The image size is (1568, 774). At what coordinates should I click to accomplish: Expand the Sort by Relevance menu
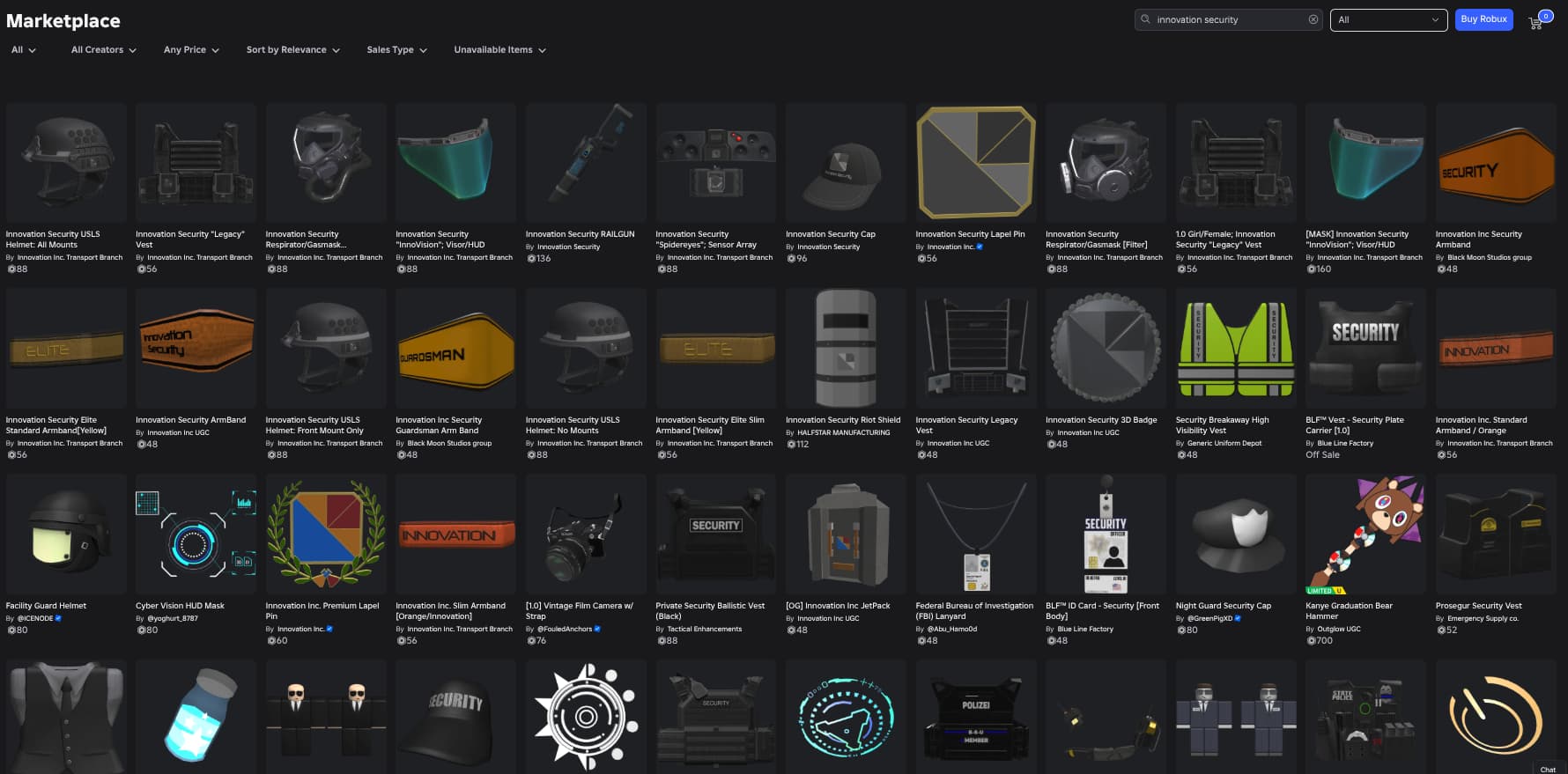[x=292, y=50]
